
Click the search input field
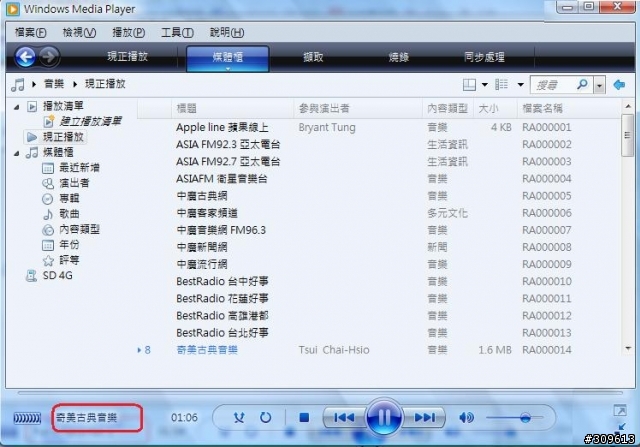click(x=553, y=85)
